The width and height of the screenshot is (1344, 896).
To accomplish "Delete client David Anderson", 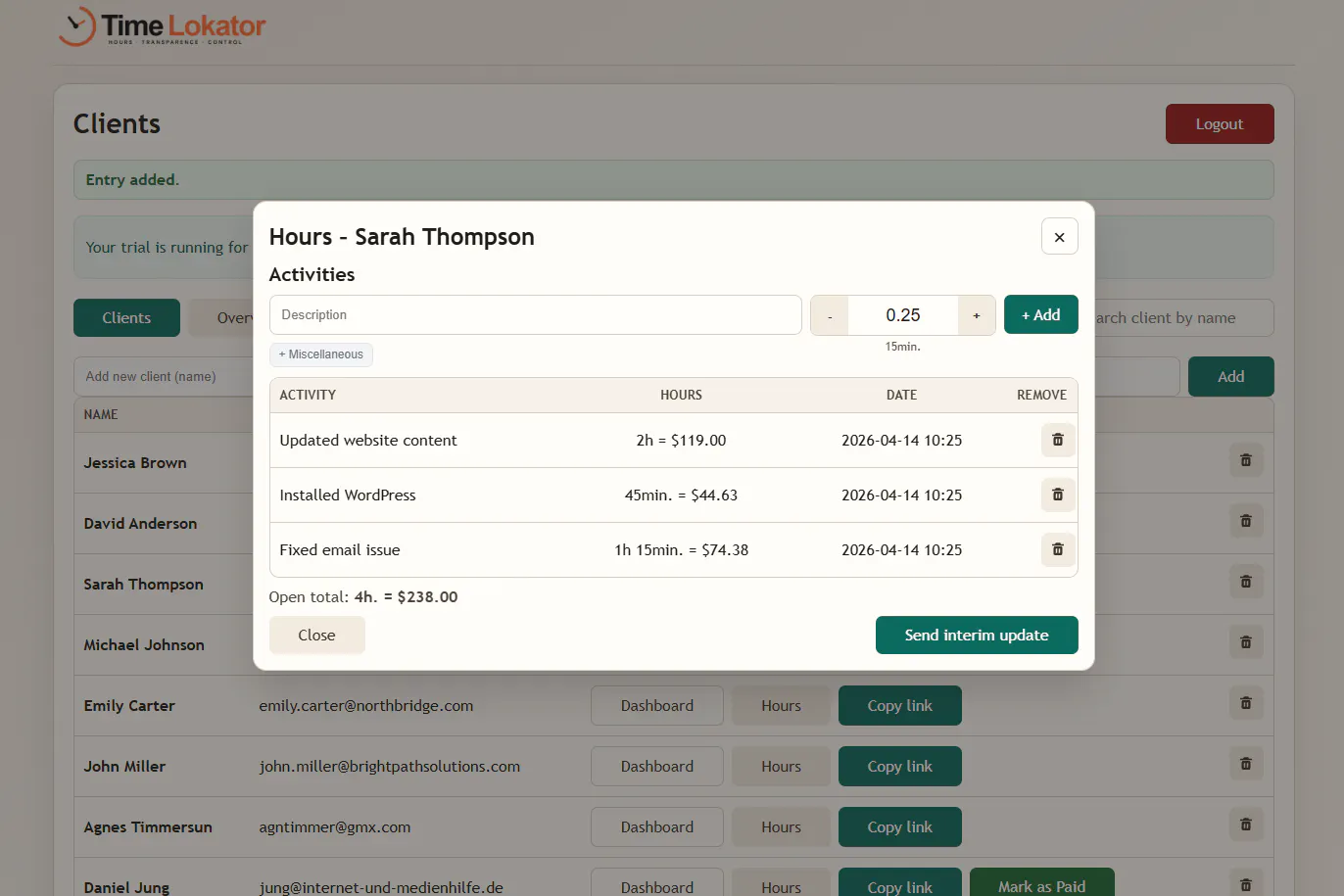I will (x=1246, y=521).
